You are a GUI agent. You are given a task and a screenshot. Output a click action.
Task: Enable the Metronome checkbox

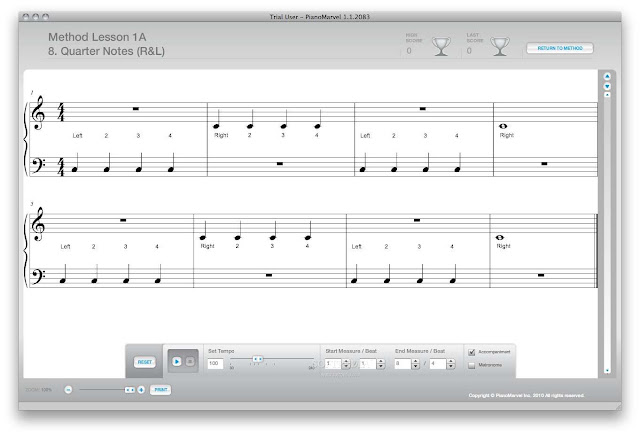[472, 365]
